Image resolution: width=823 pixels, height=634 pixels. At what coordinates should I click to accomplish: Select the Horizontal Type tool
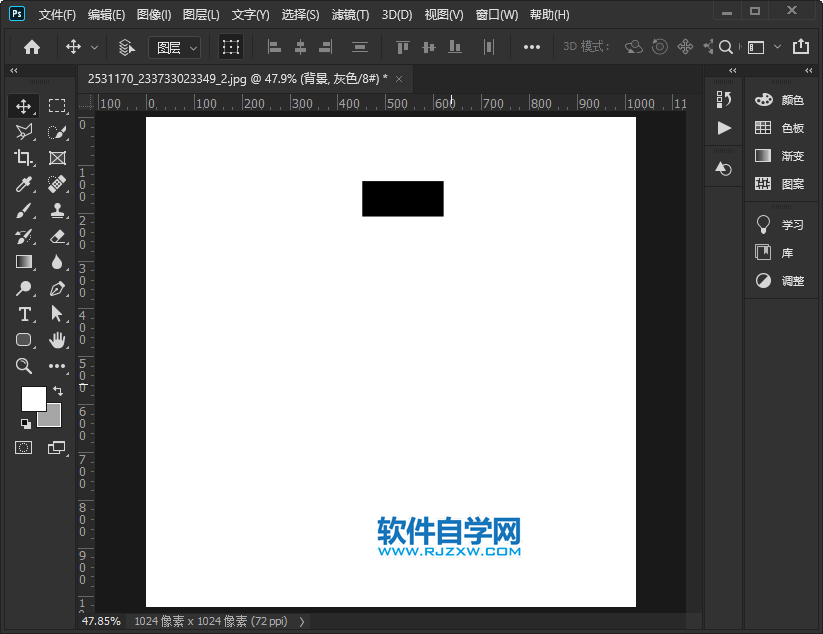pos(24,314)
